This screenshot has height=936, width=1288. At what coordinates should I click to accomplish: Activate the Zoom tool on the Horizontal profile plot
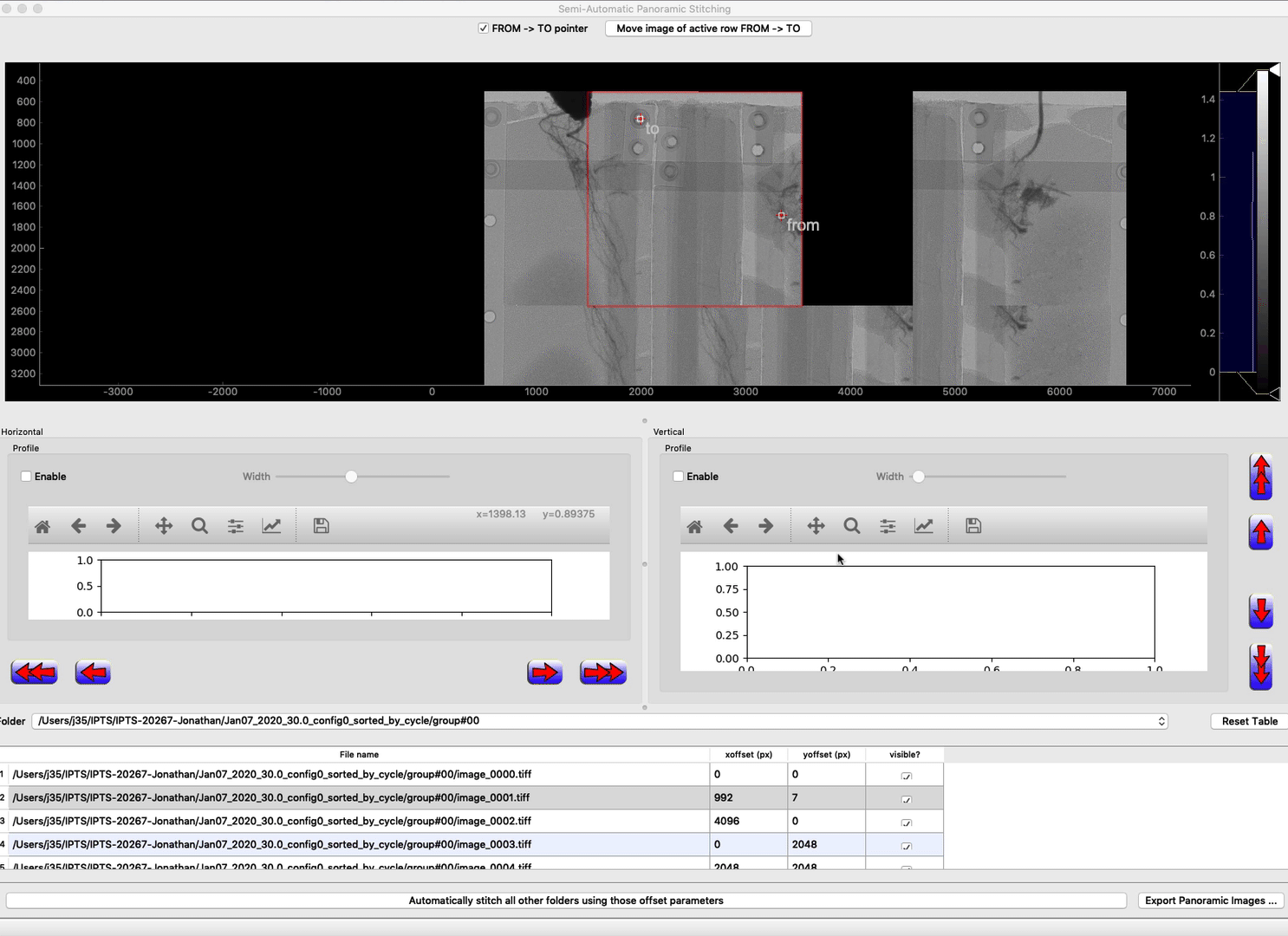199,525
